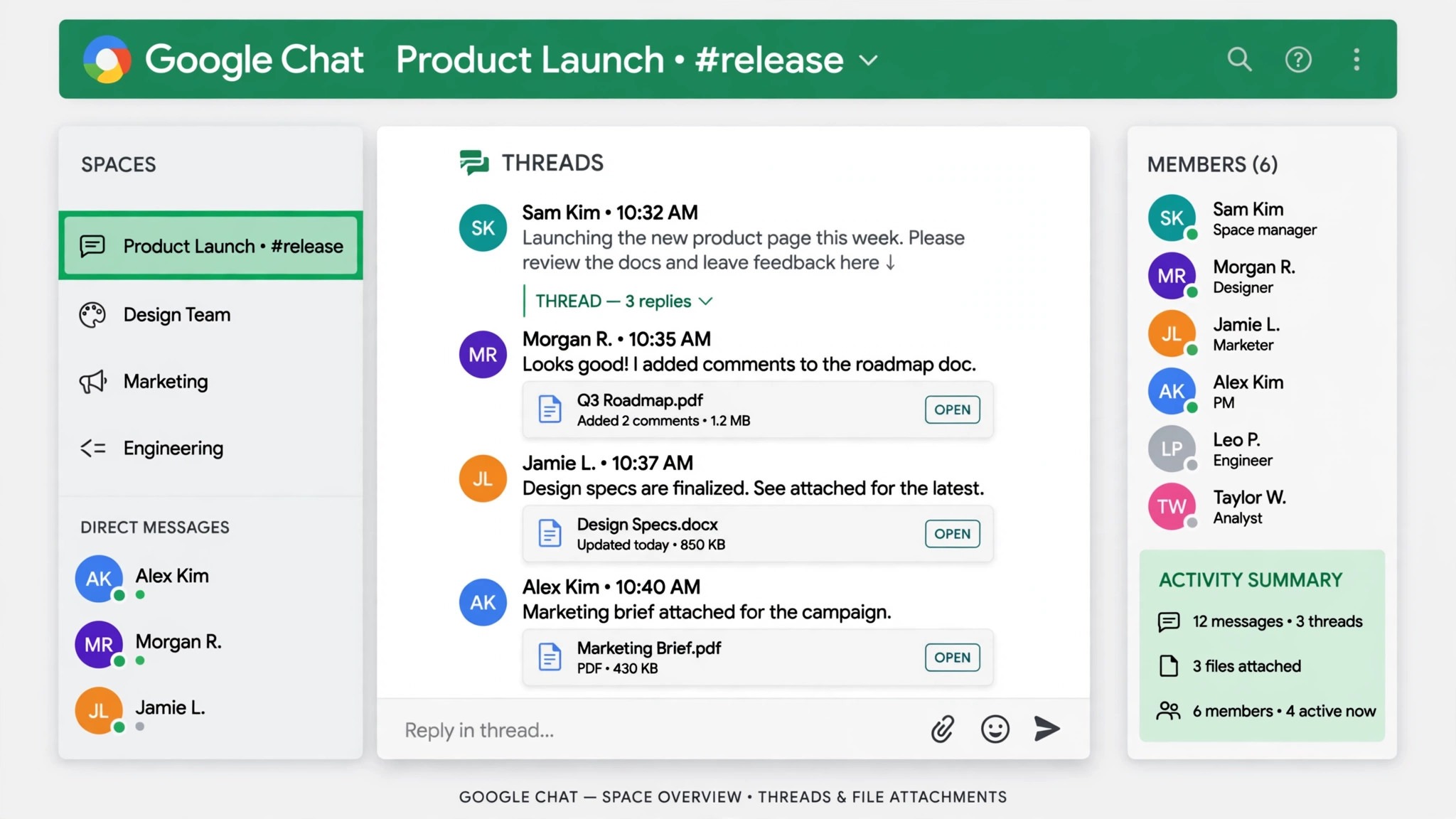Click the messages icon in Activity Summary
The height and width of the screenshot is (819, 1456).
tap(1169, 622)
